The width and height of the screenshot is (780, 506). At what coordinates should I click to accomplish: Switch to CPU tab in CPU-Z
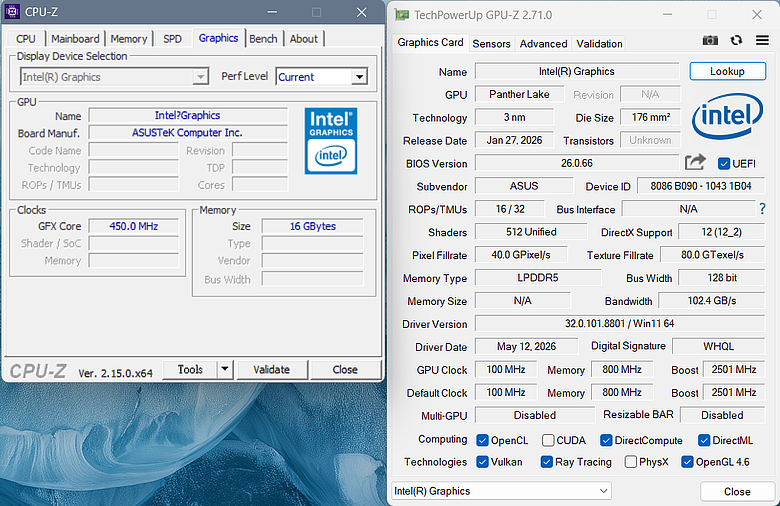click(25, 39)
